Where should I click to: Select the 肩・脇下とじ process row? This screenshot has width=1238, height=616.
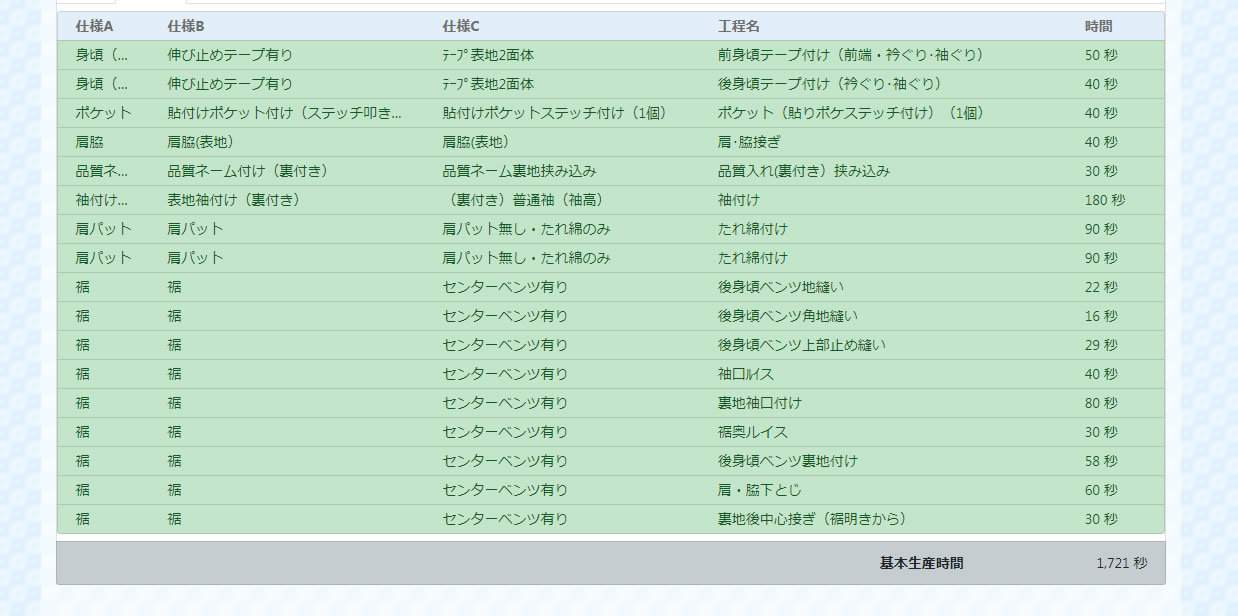(759, 490)
